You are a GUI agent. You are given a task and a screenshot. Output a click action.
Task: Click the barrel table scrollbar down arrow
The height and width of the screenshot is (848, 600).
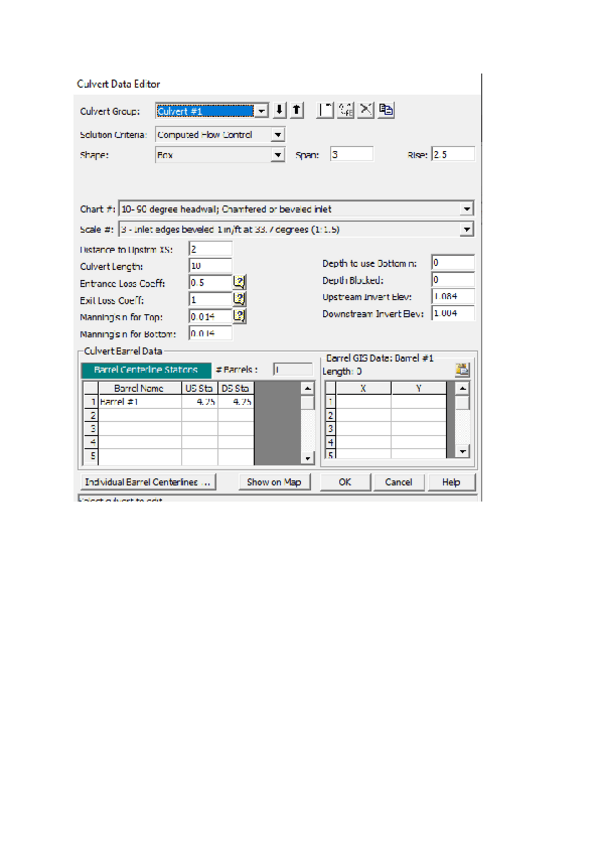tap(308, 452)
